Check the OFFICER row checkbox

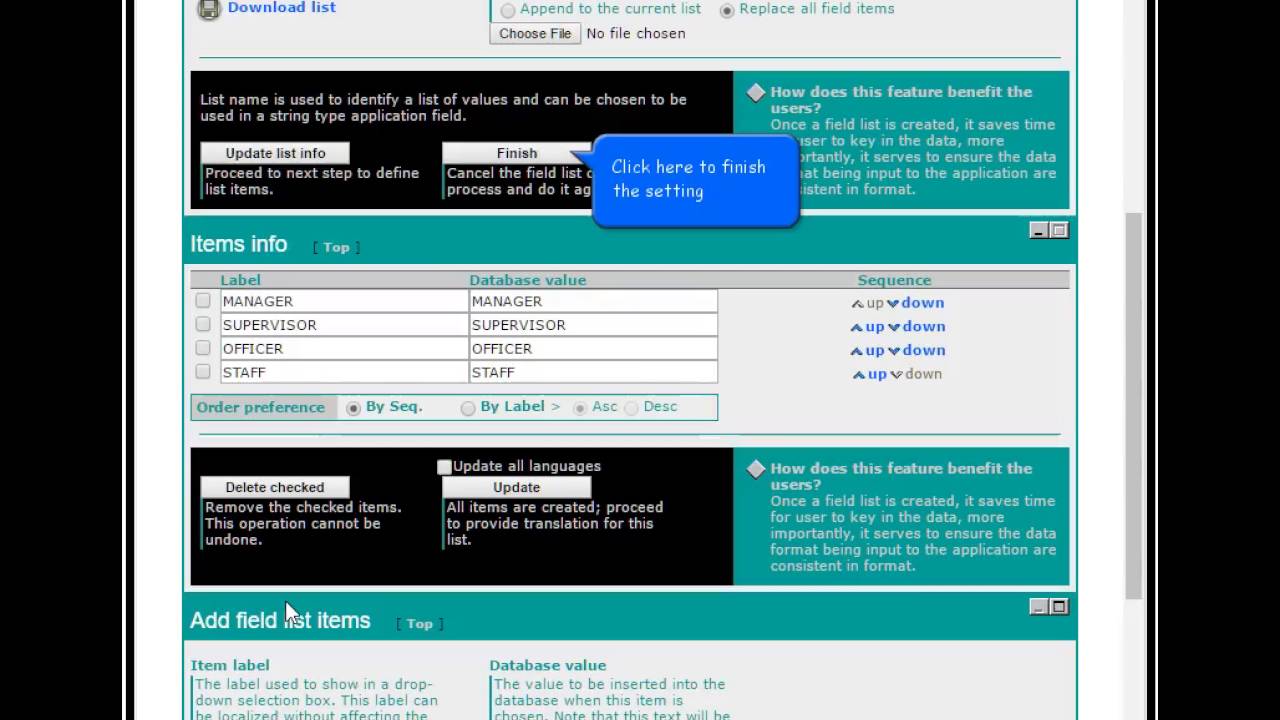203,348
